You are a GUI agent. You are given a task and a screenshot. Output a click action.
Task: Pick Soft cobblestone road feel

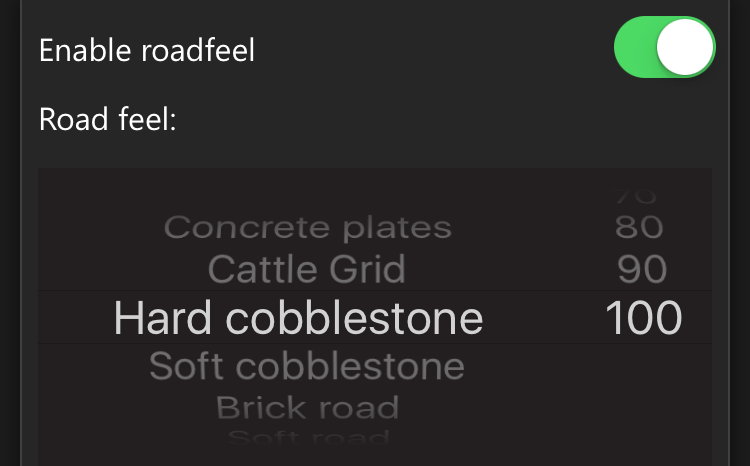click(307, 366)
